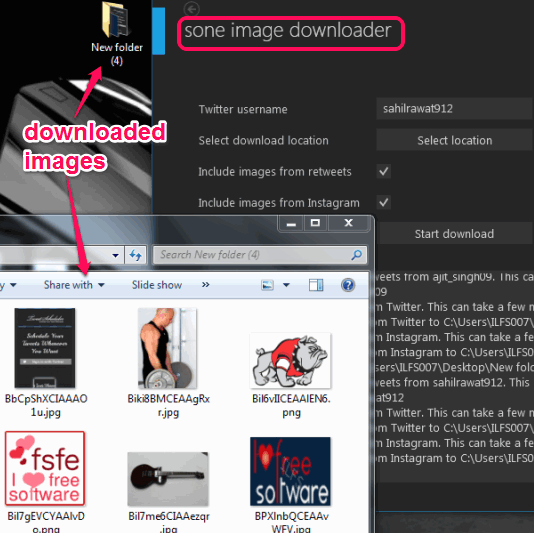534x533 pixels.
Task: Show the preview pane using the toolbar icon
Action: [x=316, y=285]
